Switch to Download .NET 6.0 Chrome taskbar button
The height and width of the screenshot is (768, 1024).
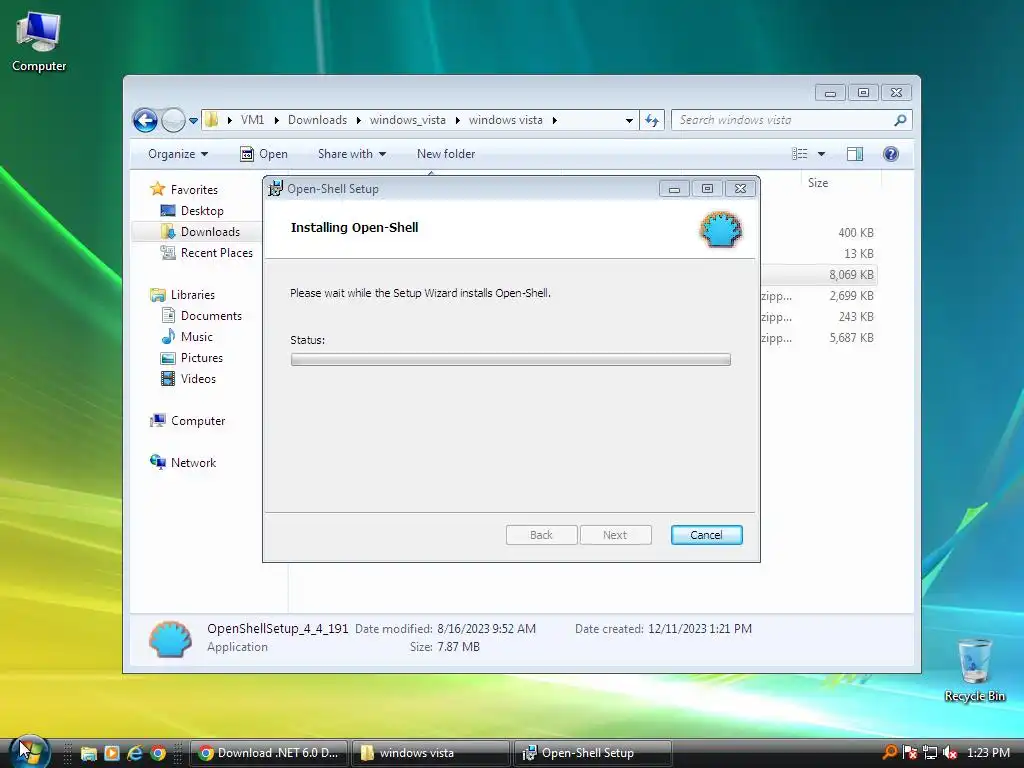pyautogui.click(x=269, y=753)
